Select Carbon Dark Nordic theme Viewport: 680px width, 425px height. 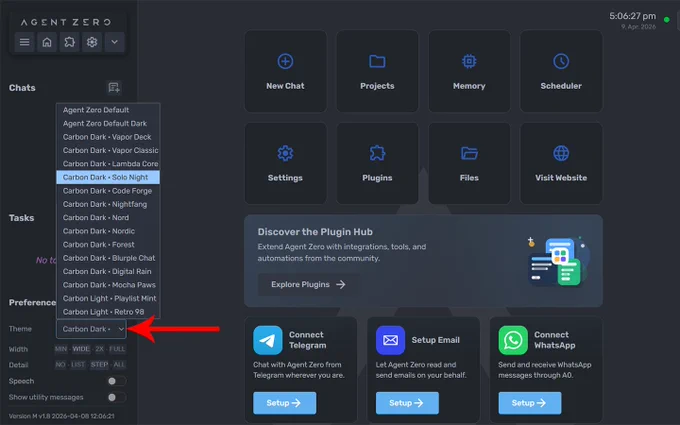point(108,231)
